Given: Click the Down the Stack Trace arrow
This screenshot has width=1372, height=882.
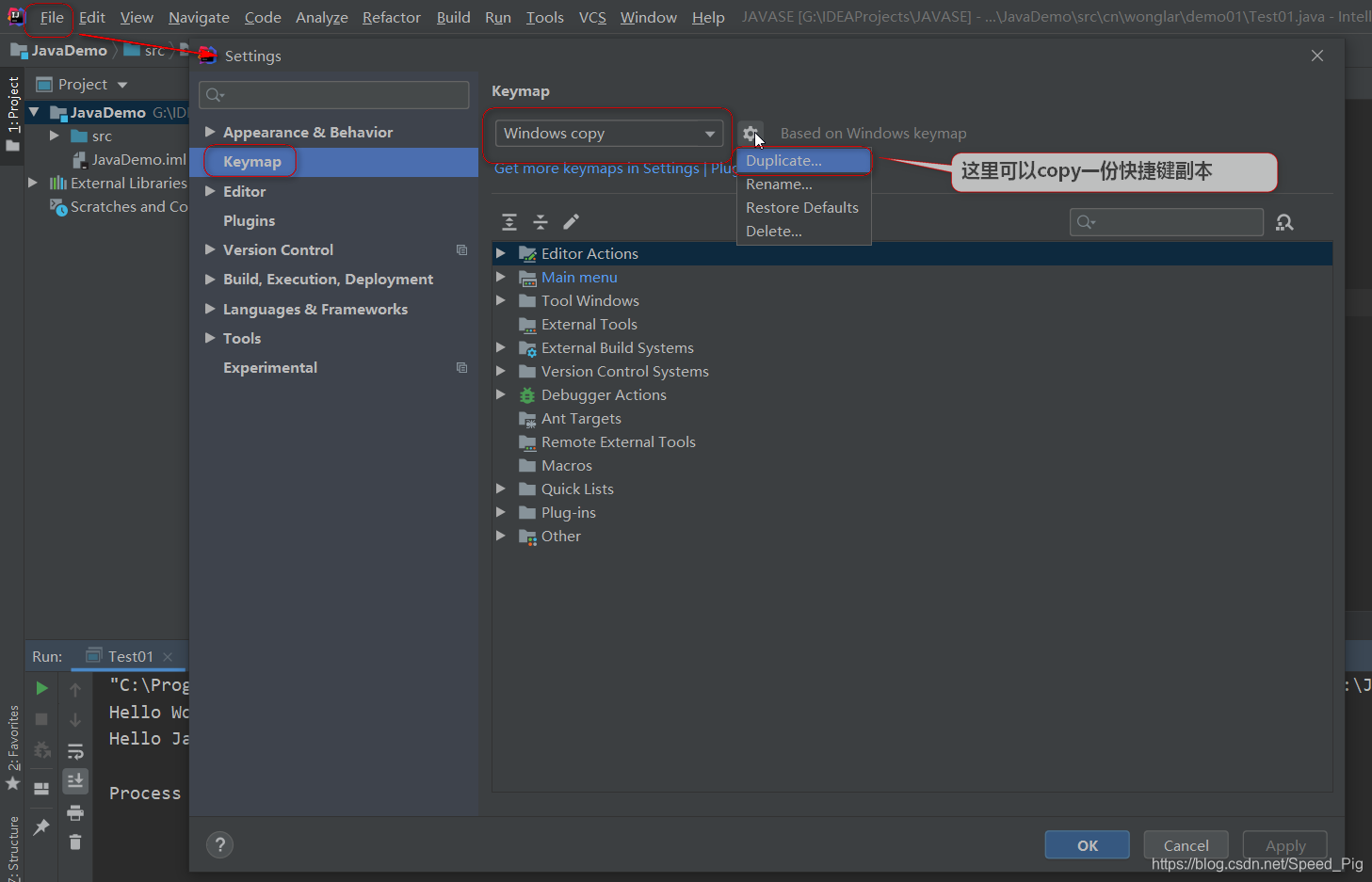Looking at the screenshot, I should tap(75, 720).
